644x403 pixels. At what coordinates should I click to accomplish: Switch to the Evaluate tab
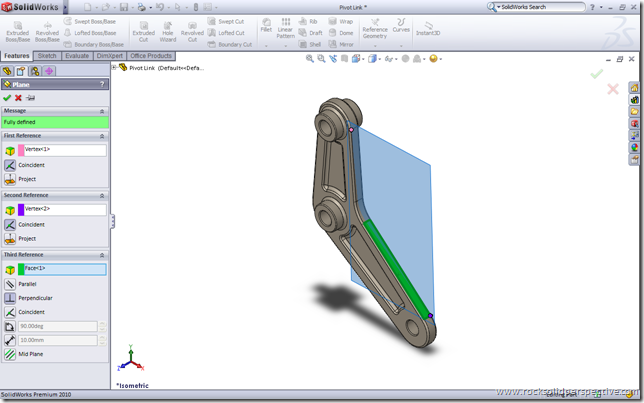coord(77,56)
